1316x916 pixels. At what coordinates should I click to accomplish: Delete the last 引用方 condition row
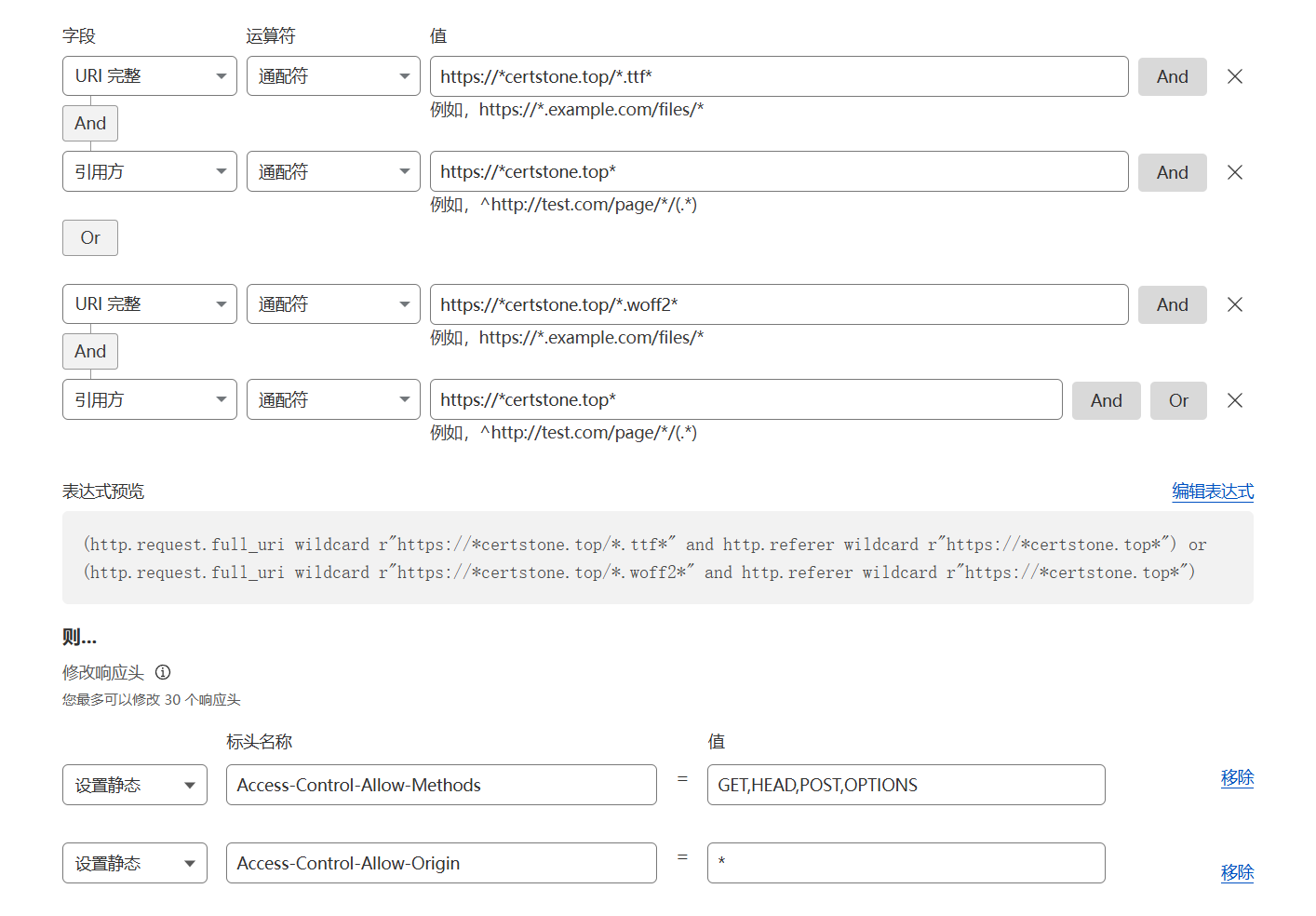(x=1234, y=400)
